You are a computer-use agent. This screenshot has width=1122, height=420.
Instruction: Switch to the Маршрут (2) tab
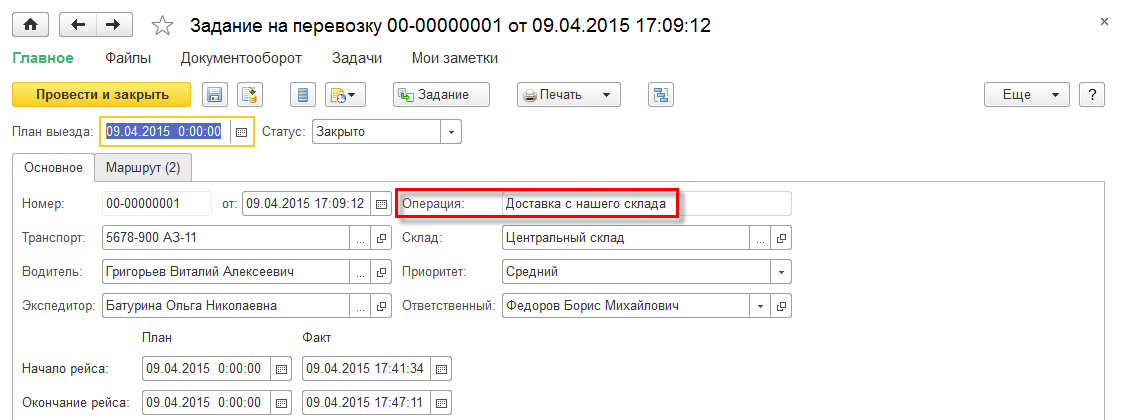click(x=143, y=167)
